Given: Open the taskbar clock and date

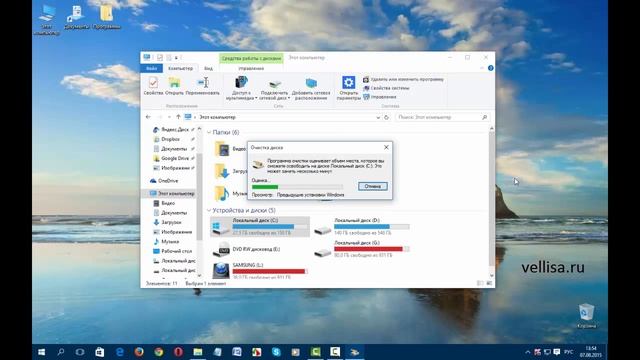Looking at the screenshot, I should 591,352.
